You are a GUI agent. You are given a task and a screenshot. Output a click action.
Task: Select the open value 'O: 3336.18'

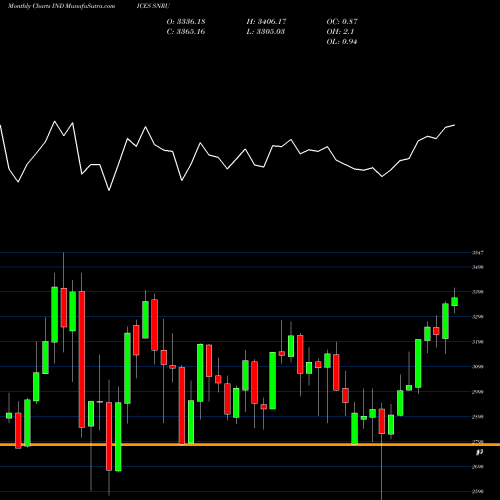[186, 22]
